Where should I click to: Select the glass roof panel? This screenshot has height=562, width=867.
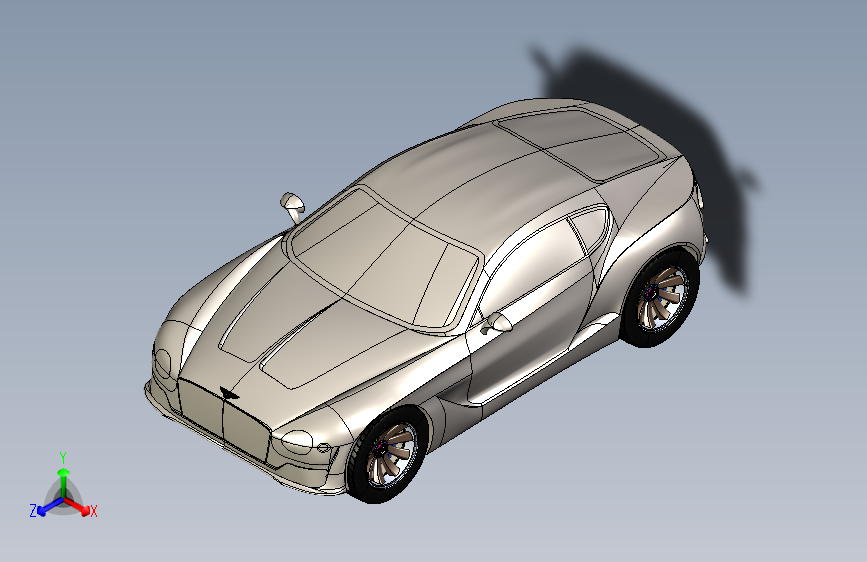[x=578, y=144]
